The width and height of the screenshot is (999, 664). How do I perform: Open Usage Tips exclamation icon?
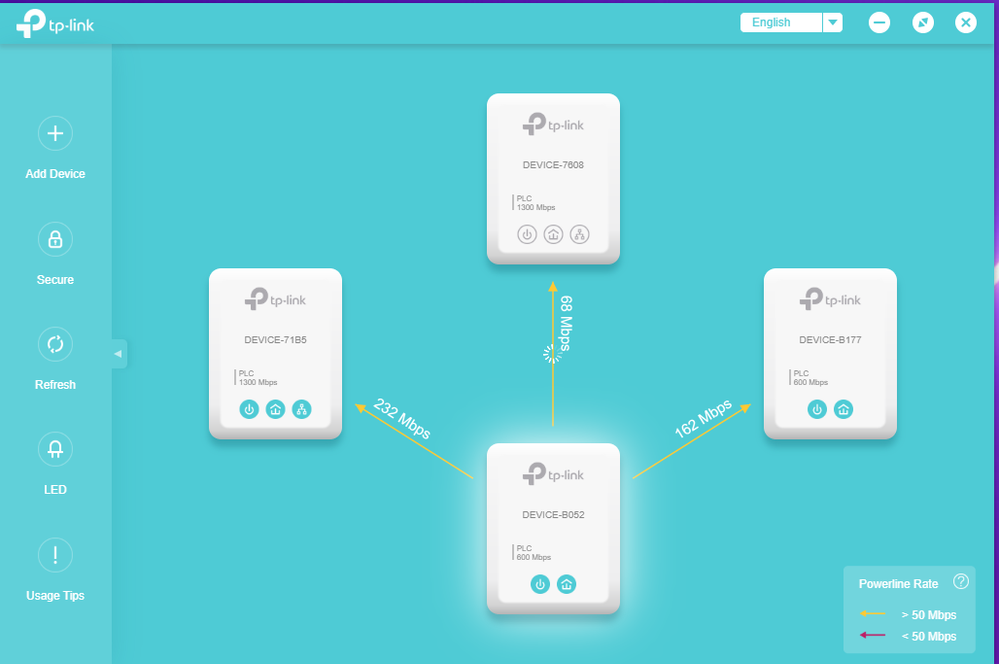click(55, 555)
